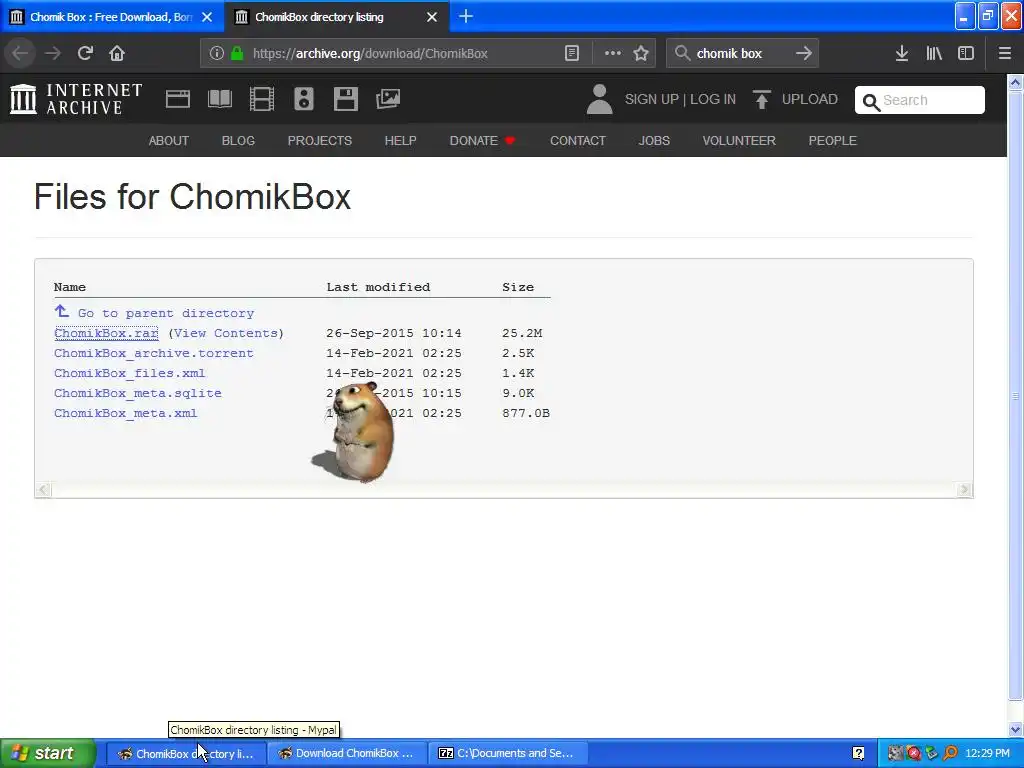
Task: Open the page actions three-dot menu
Action: coord(613,53)
